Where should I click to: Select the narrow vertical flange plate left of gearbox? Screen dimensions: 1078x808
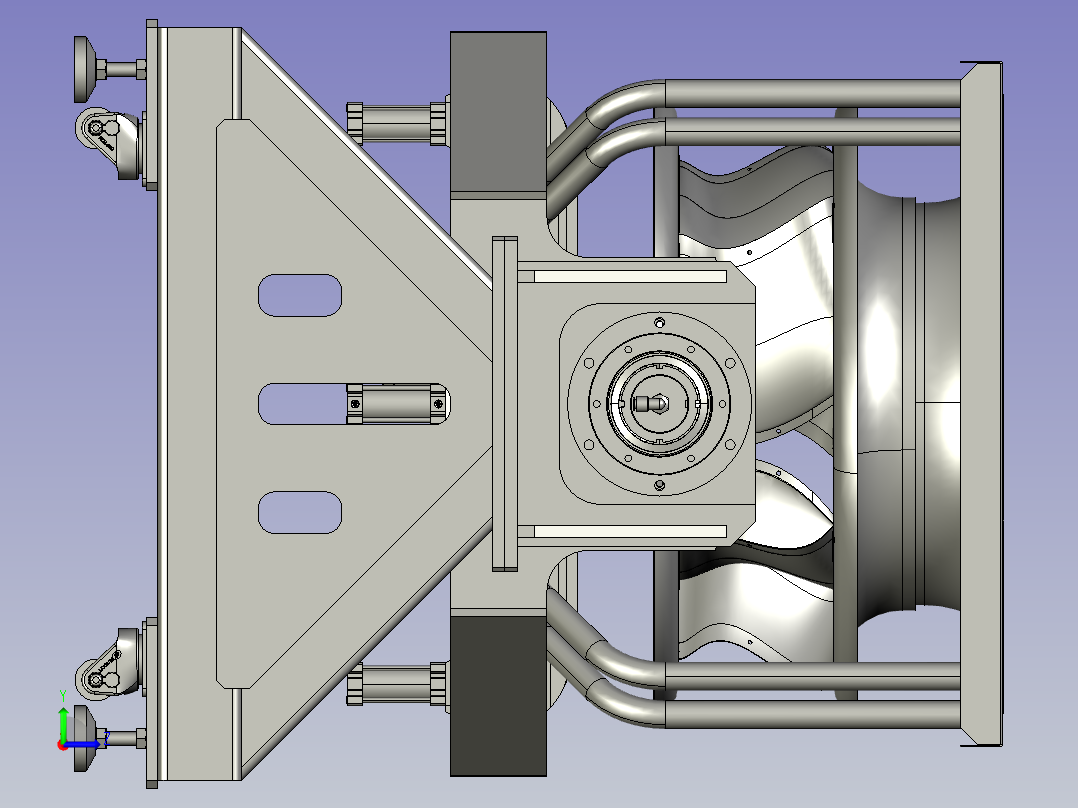(505, 404)
